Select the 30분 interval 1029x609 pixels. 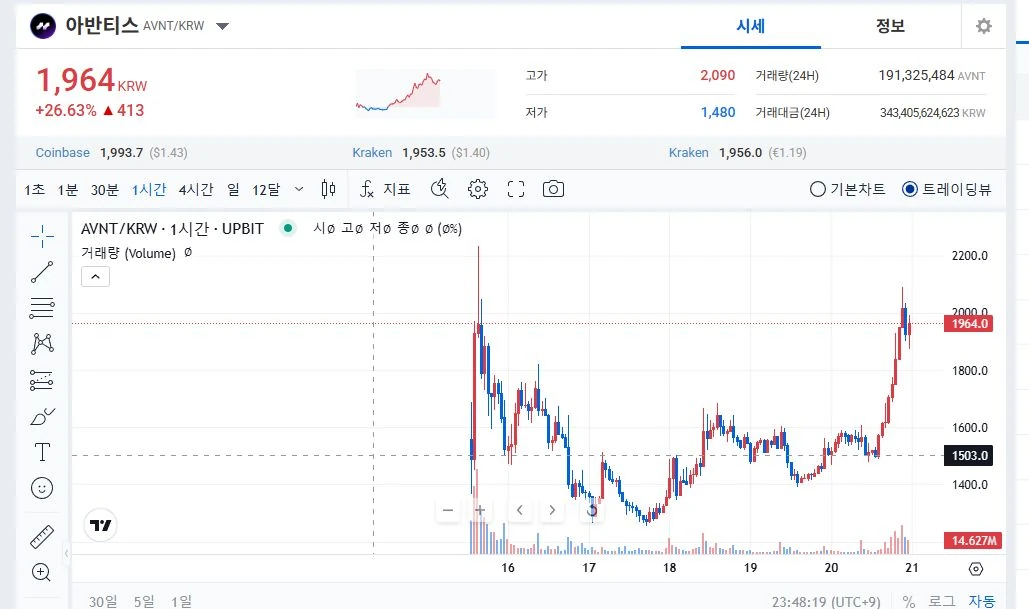click(104, 190)
